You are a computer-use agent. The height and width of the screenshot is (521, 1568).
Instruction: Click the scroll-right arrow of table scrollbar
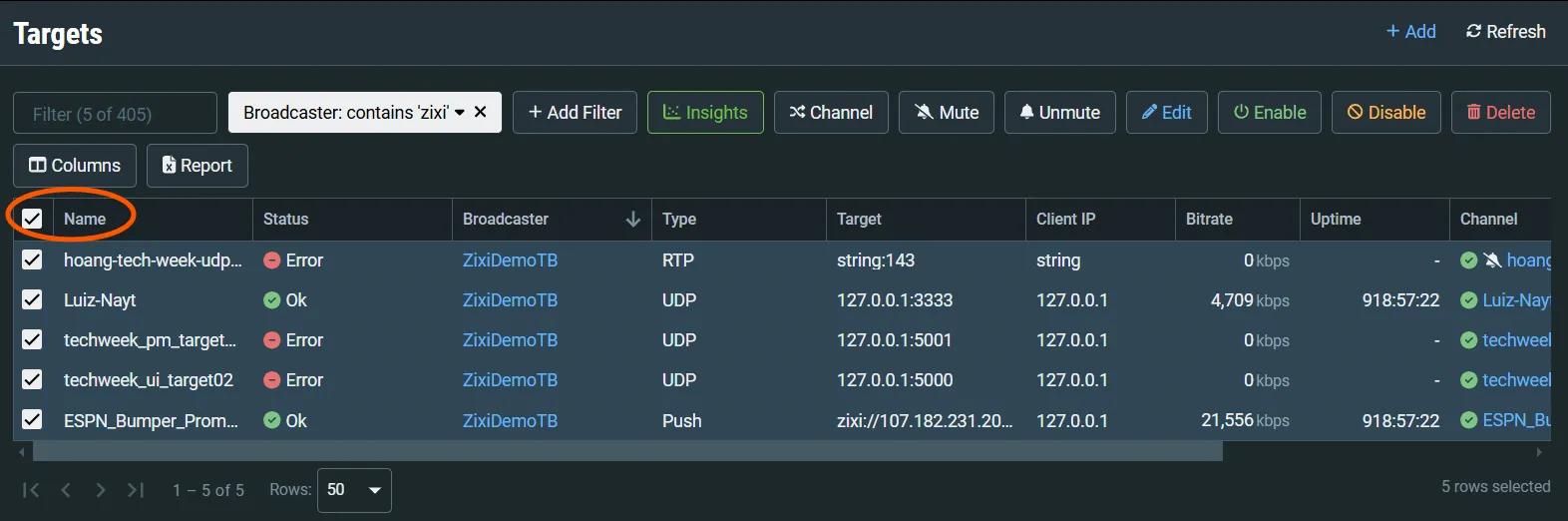[x=1539, y=452]
